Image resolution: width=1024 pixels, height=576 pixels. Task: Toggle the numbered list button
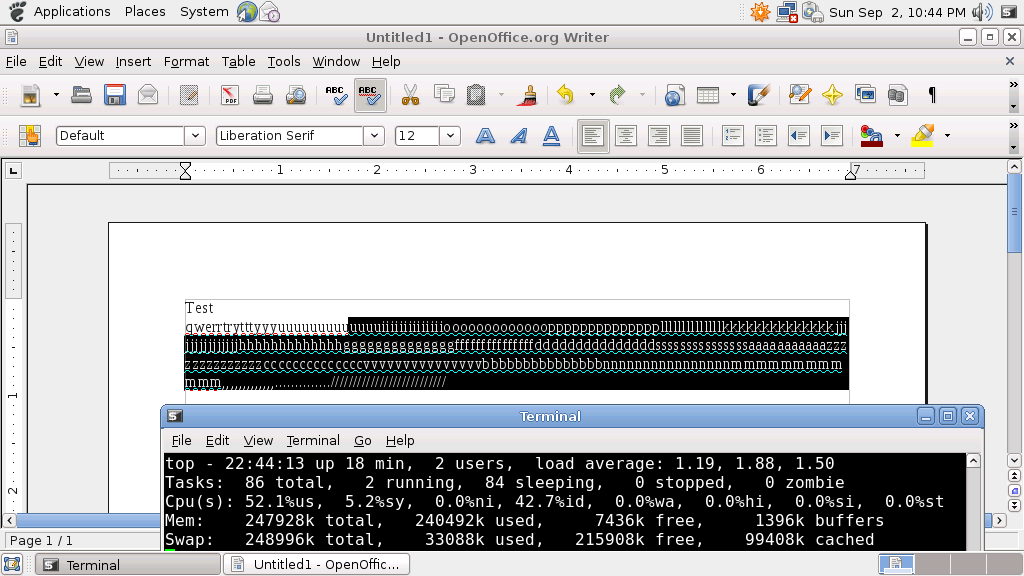pyautogui.click(x=733, y=136)
